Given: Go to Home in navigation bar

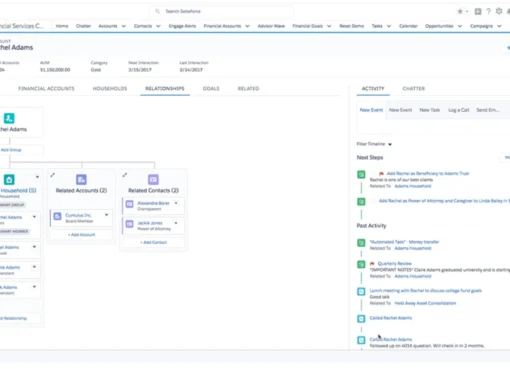Looking at the screenshot, I should tap(62, 26).
